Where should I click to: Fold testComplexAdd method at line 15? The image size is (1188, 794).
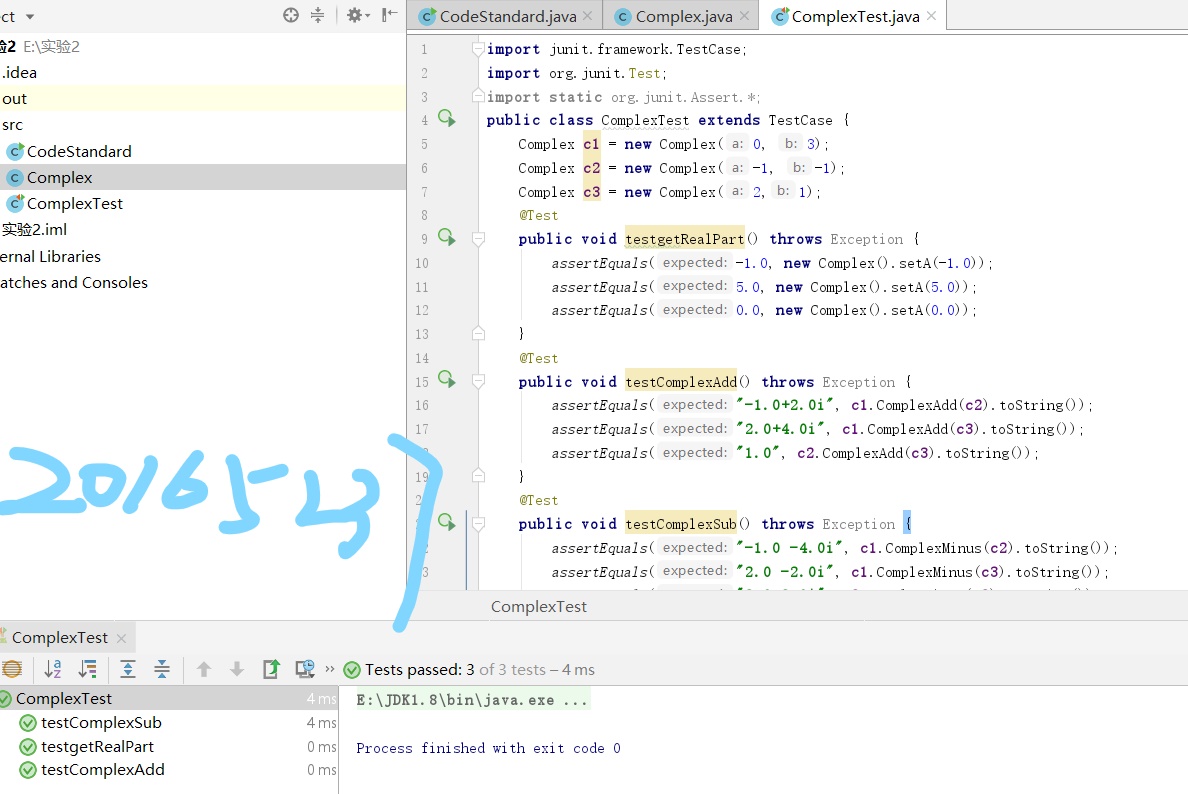pyautogui.click(x=478, y=382)
